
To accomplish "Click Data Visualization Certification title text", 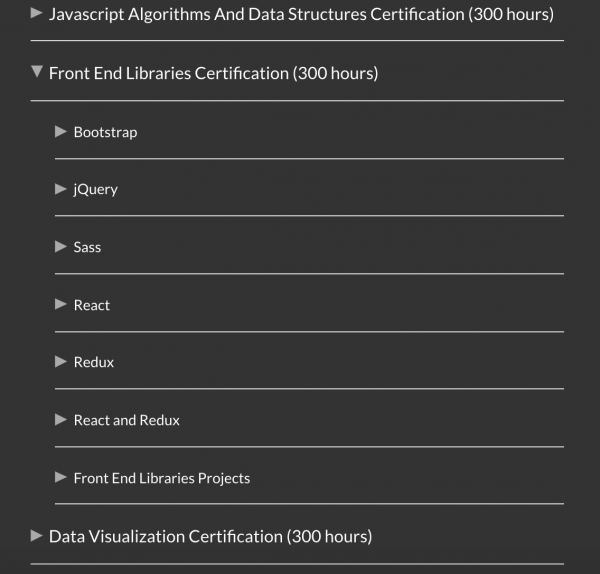I will point(210,536).
